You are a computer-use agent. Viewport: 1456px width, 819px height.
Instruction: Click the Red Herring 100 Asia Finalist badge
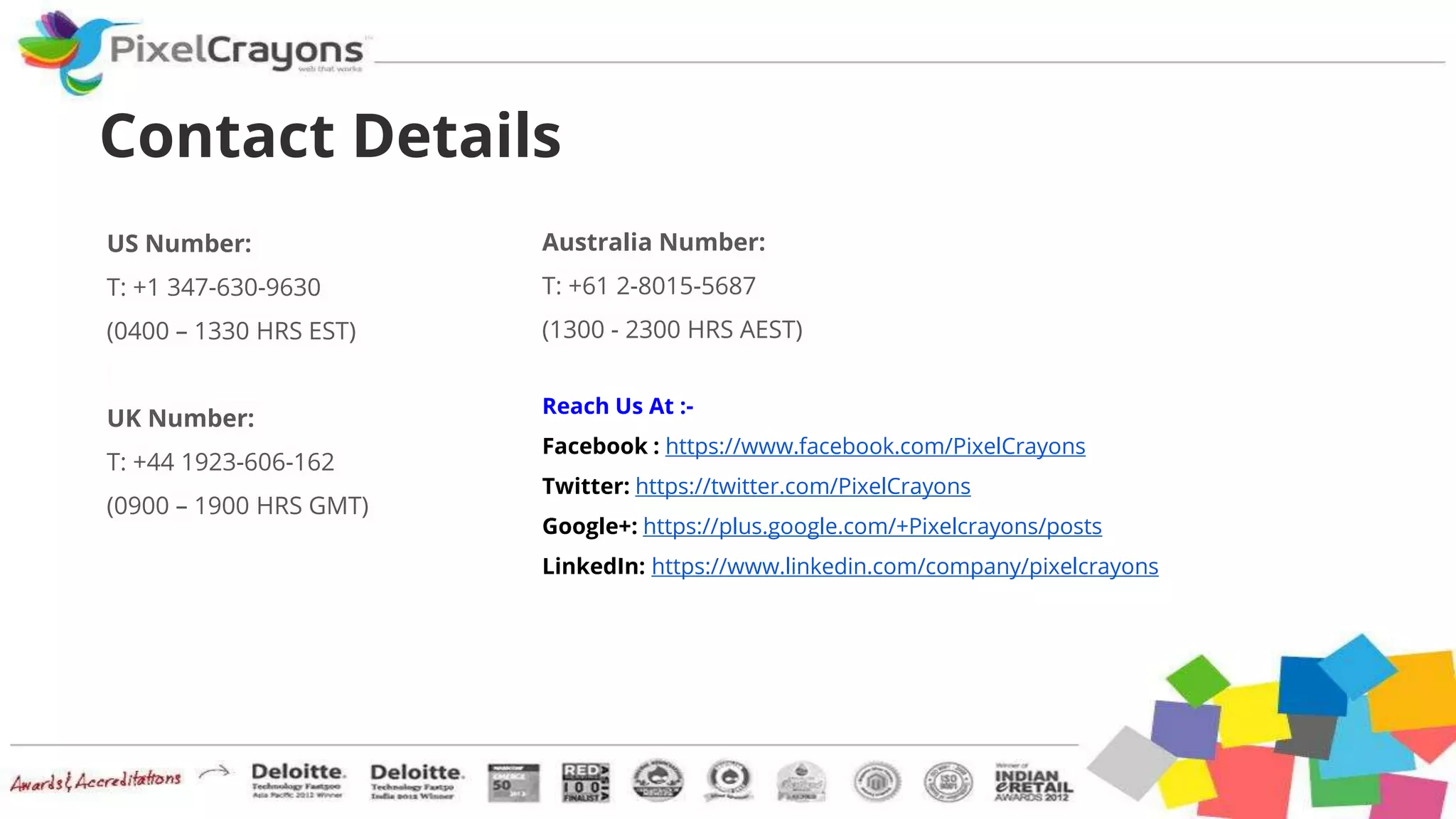point(585,782)
